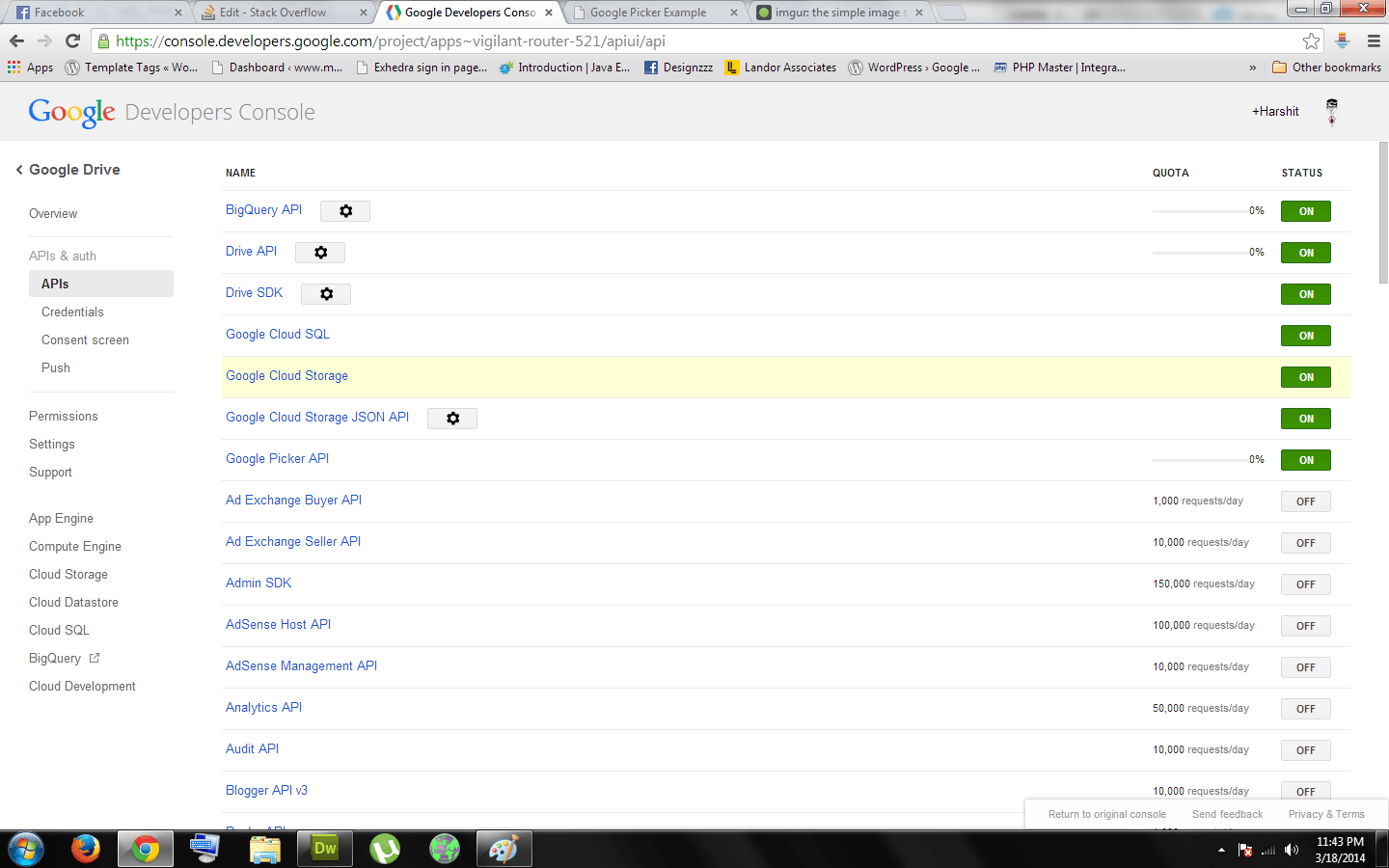Bookmark this page with the star icon
Viewport: 1389px width, 868px height.
click(1311, 41)
